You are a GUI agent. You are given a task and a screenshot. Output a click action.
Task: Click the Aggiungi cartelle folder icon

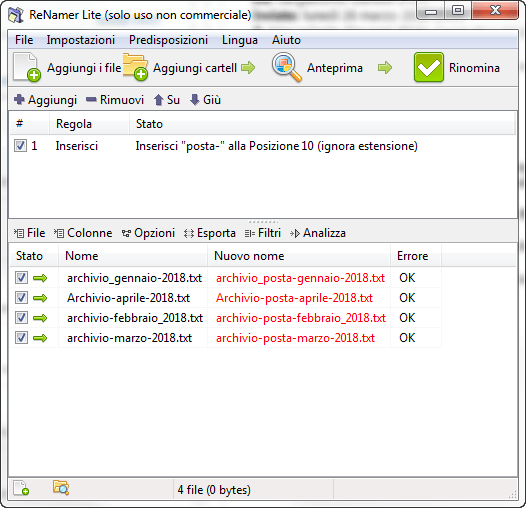click(135, 67)
